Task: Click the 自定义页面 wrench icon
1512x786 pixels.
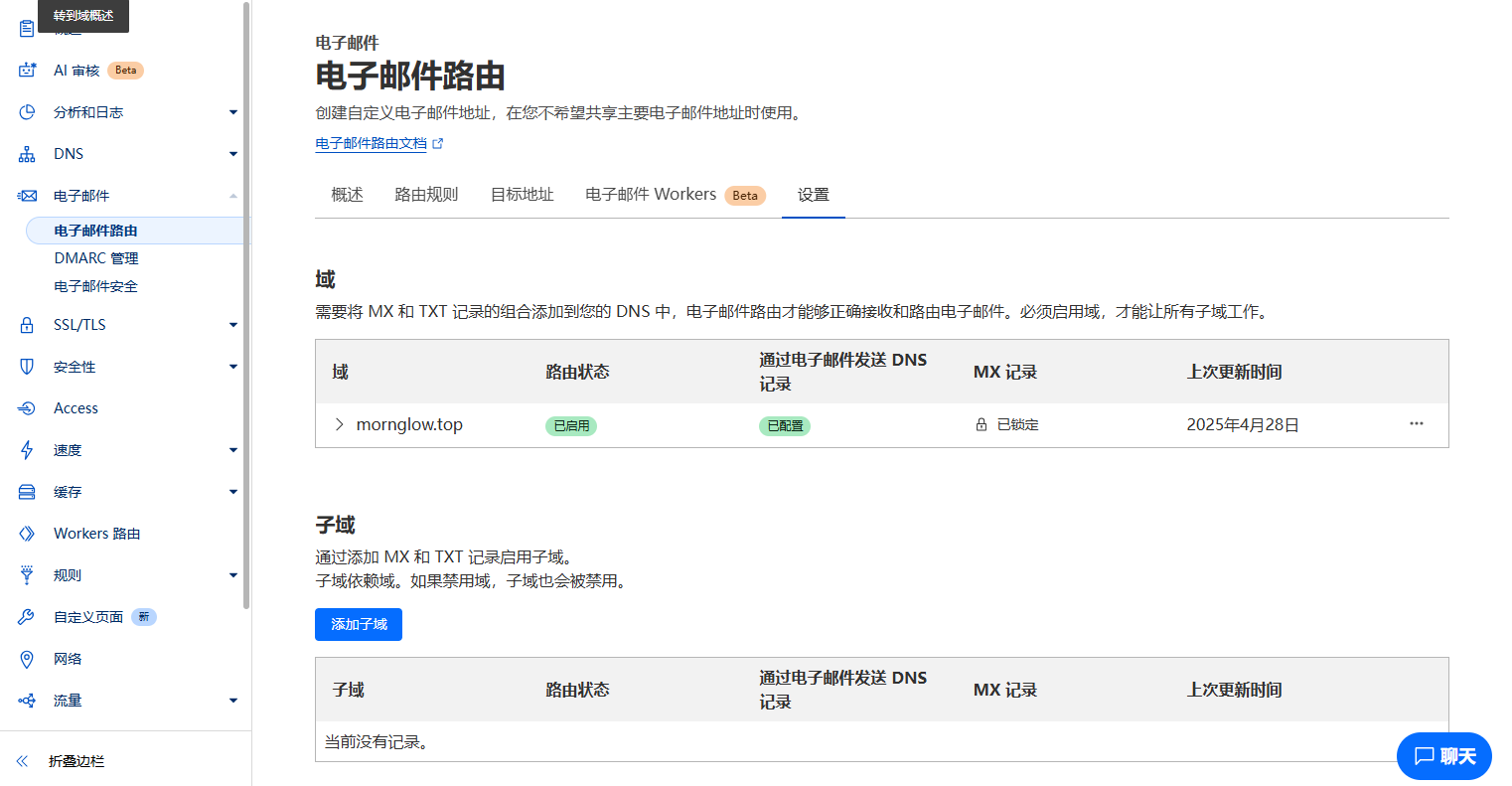Action: point(27,617)
